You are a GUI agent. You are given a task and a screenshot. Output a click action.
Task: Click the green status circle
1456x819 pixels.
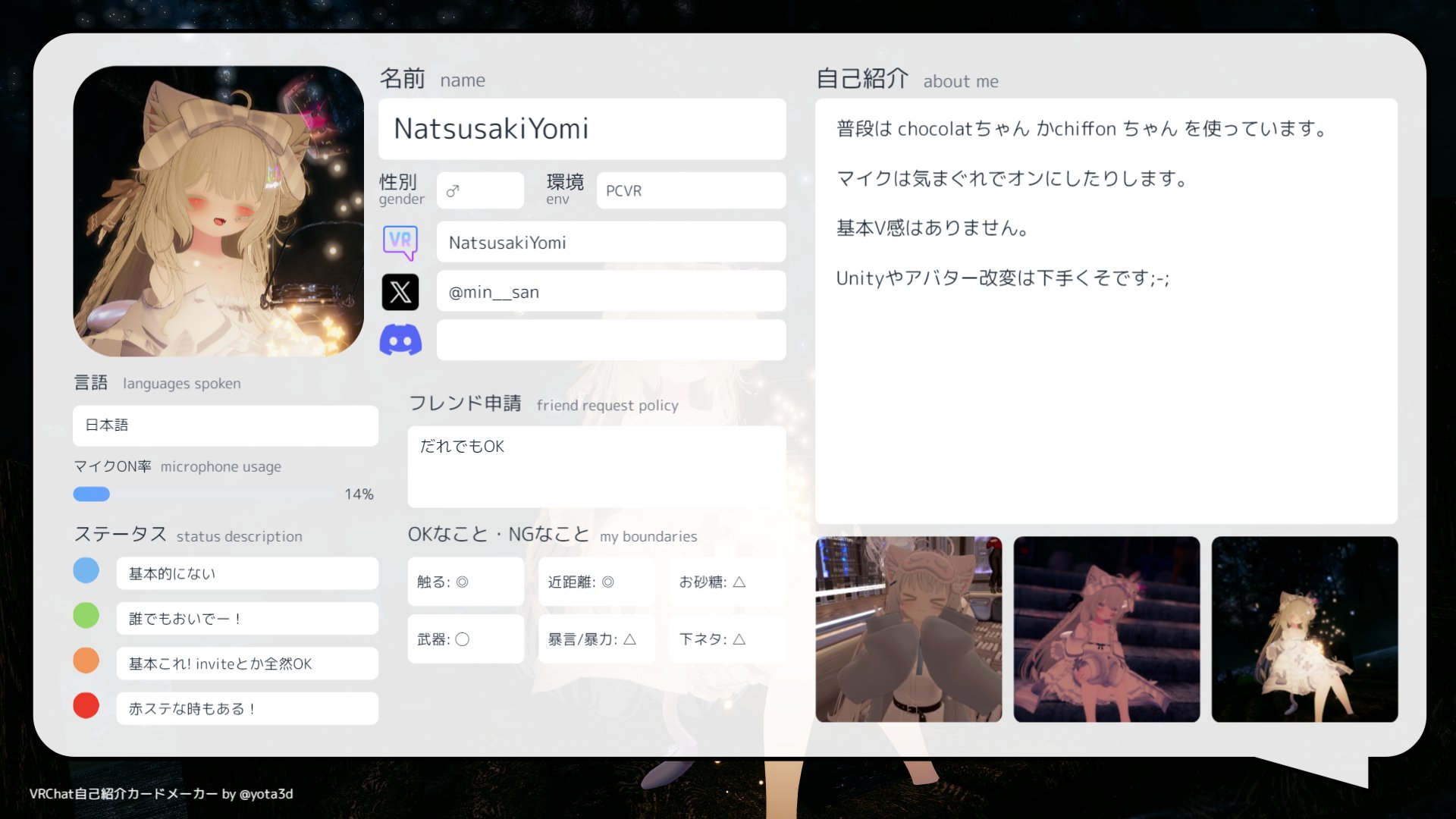(86, 615)
